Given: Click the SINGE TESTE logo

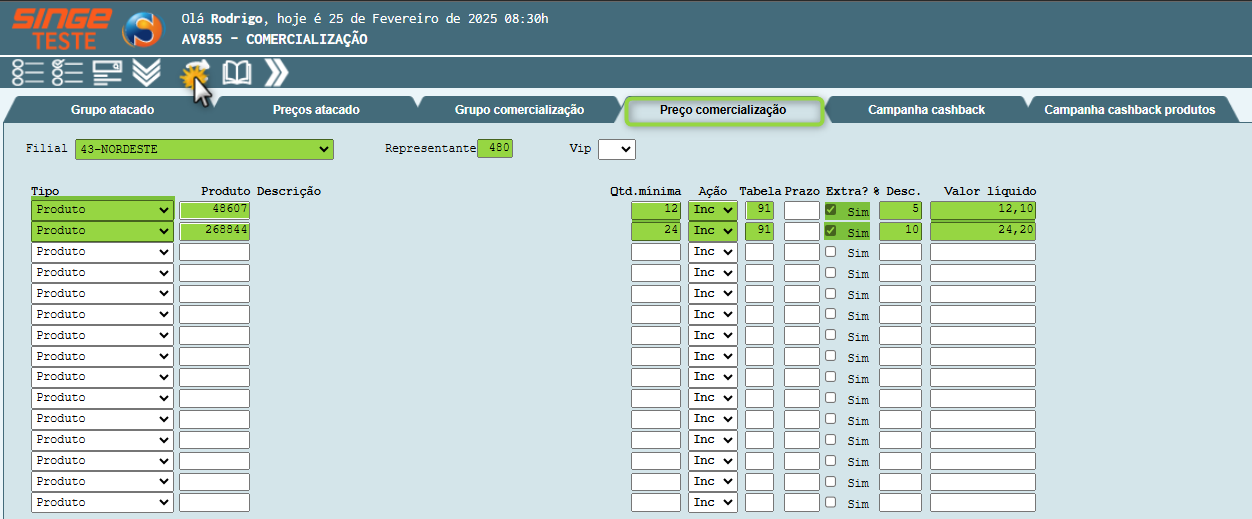Looking at the screenshot, I should pos(61,28).
